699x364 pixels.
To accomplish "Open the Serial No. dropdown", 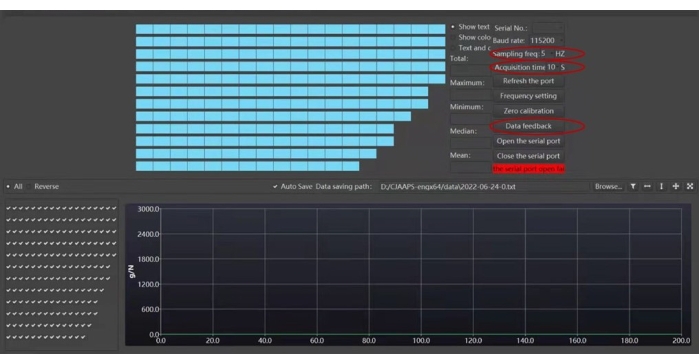I will tap(548, 28).
